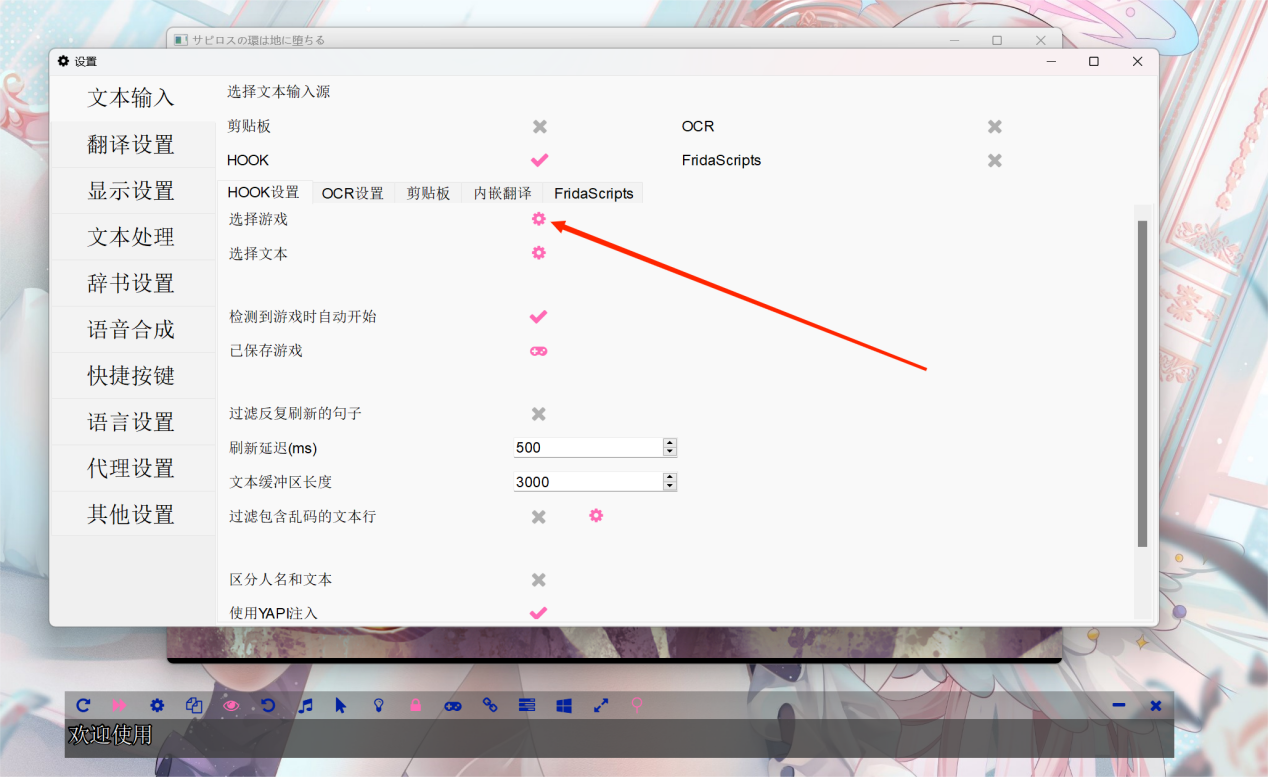
Task: Click the lock icon in translator toolbar
Action: pos(416,705)
